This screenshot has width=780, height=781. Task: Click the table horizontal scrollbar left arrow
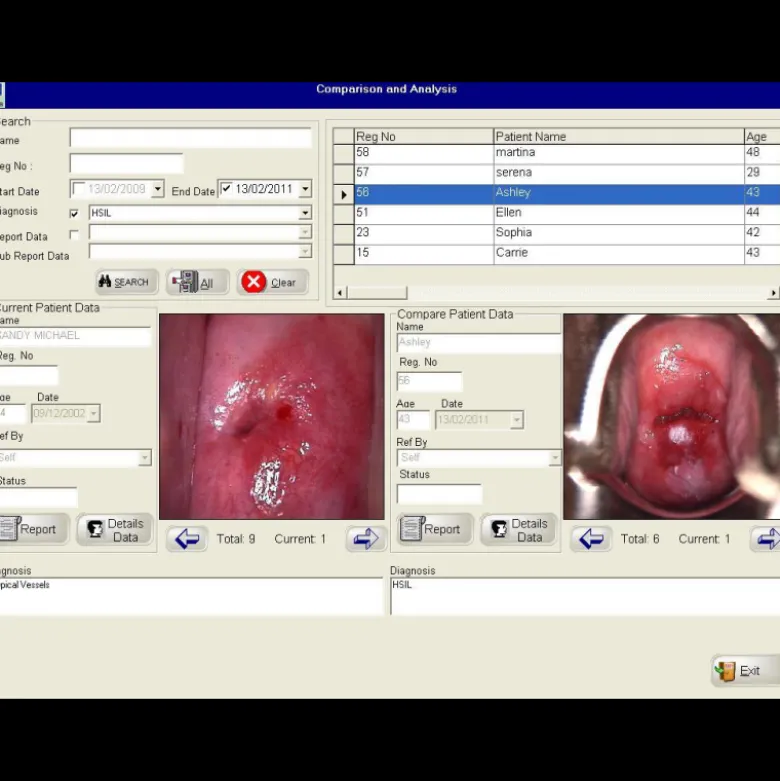click(340, 293)
